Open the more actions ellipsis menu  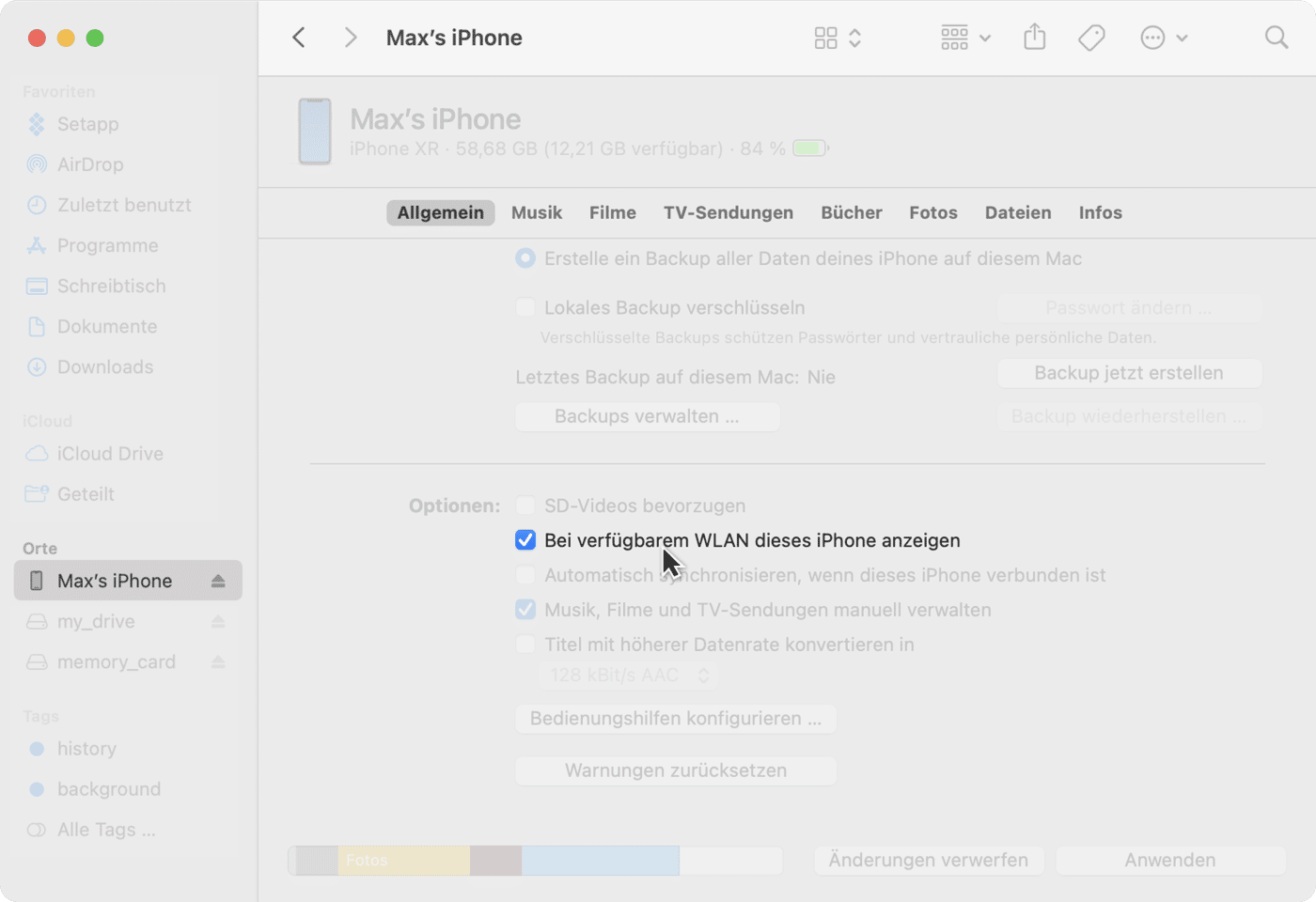[1164, 38]
